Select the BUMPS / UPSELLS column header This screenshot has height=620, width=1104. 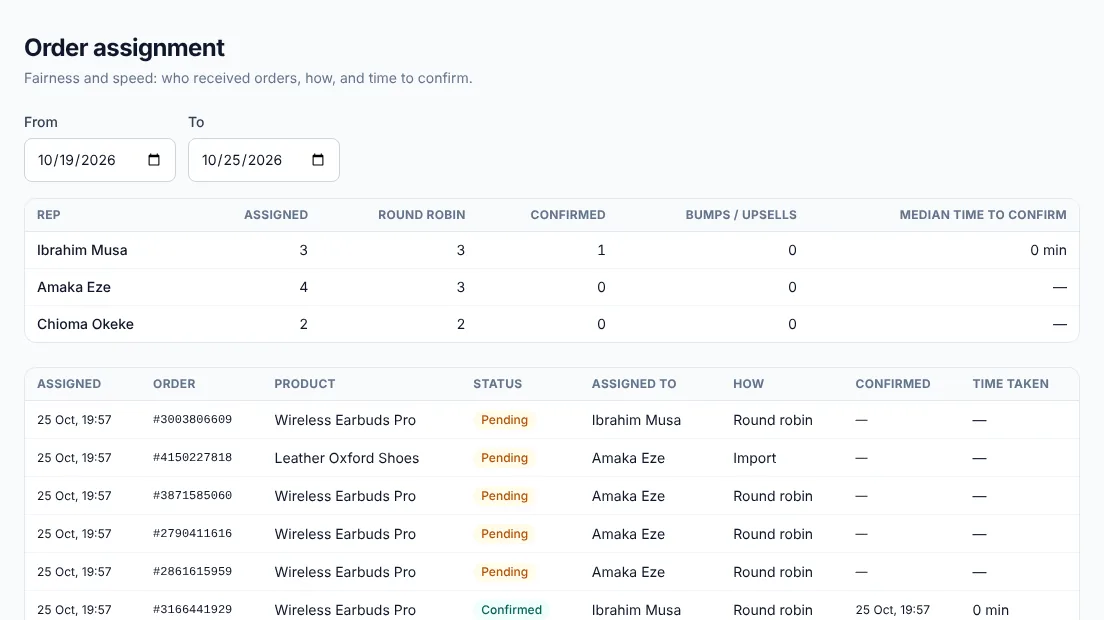[741, 215]
